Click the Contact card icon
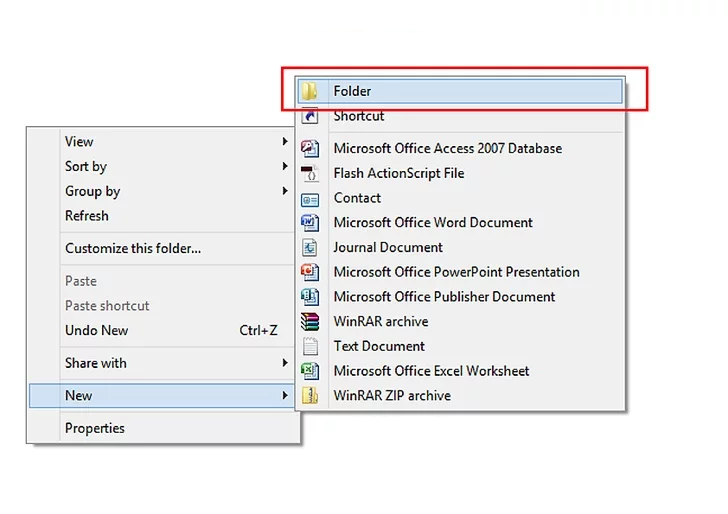728x514 pixels. 310,200
